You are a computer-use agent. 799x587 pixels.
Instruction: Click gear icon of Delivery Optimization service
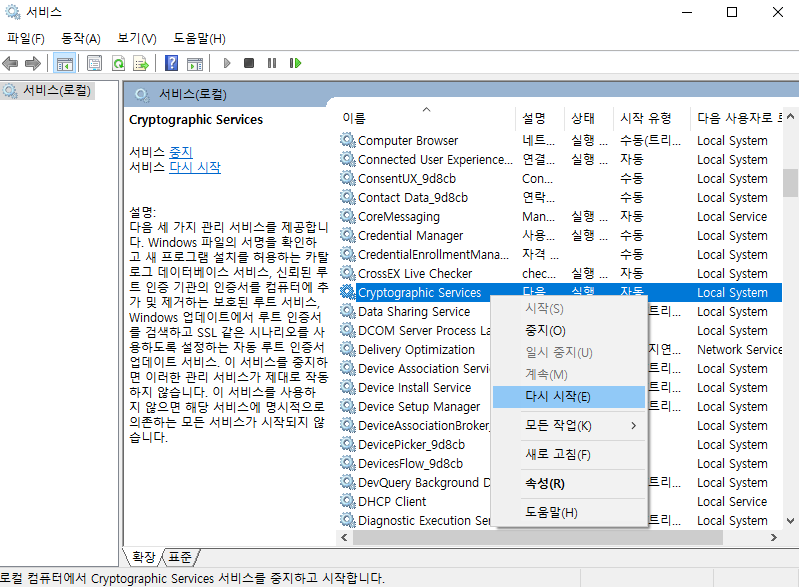[x=348, y=349]
